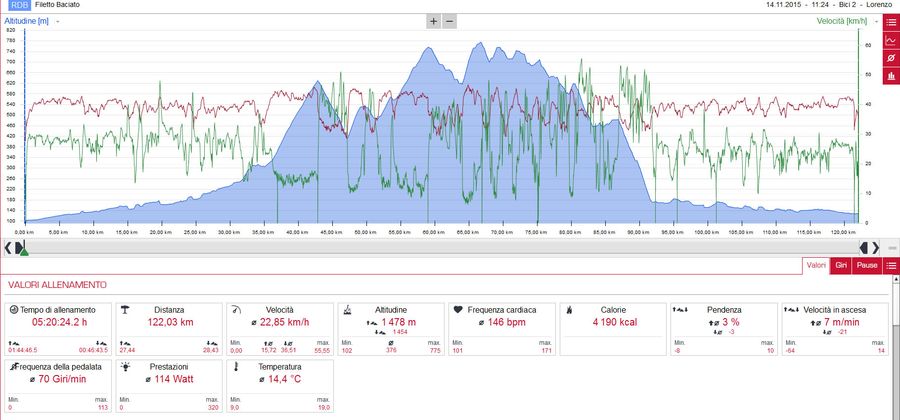Click the 4 190 kcal calories value
This screenshot has height=420, width=900.
[614, 322]
